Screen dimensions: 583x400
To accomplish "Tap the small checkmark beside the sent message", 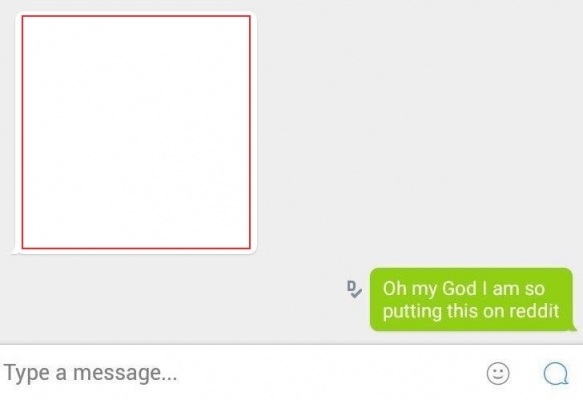I will tap(357, 293).
